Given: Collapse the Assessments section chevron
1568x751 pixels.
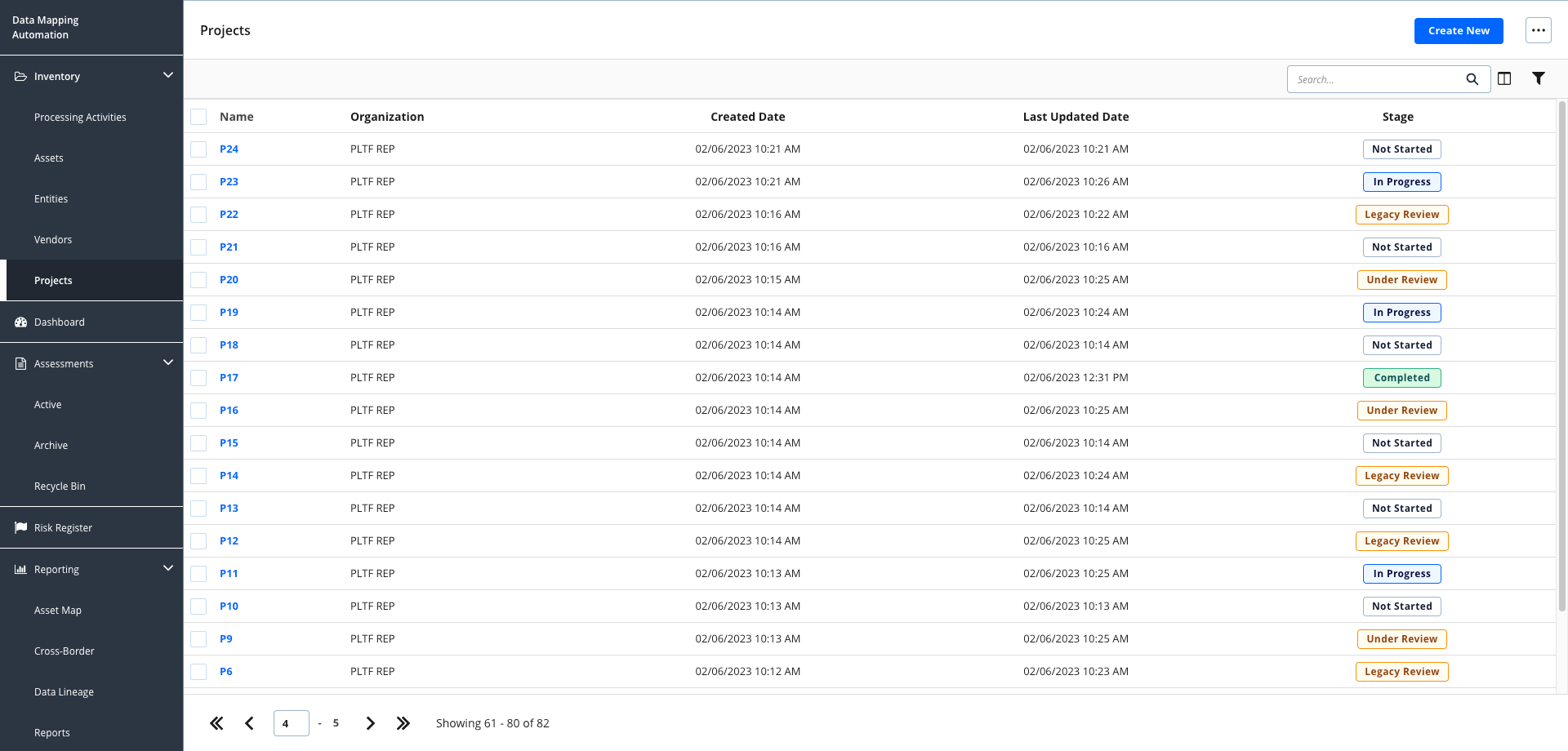Looking at the screenshot, I should [168, 363].
